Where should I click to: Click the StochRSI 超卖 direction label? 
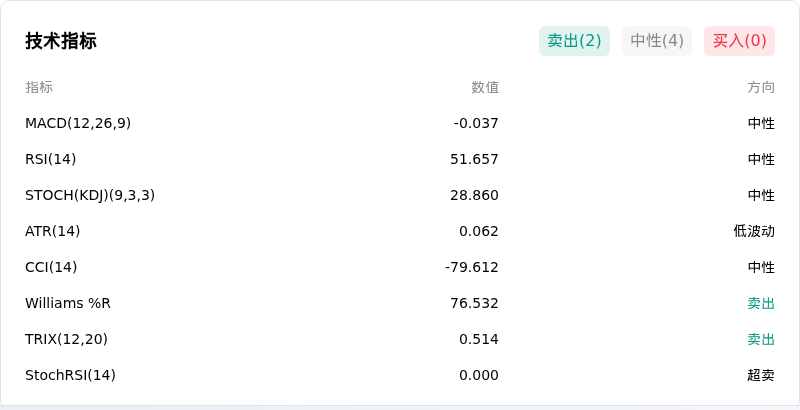(761, 375)
